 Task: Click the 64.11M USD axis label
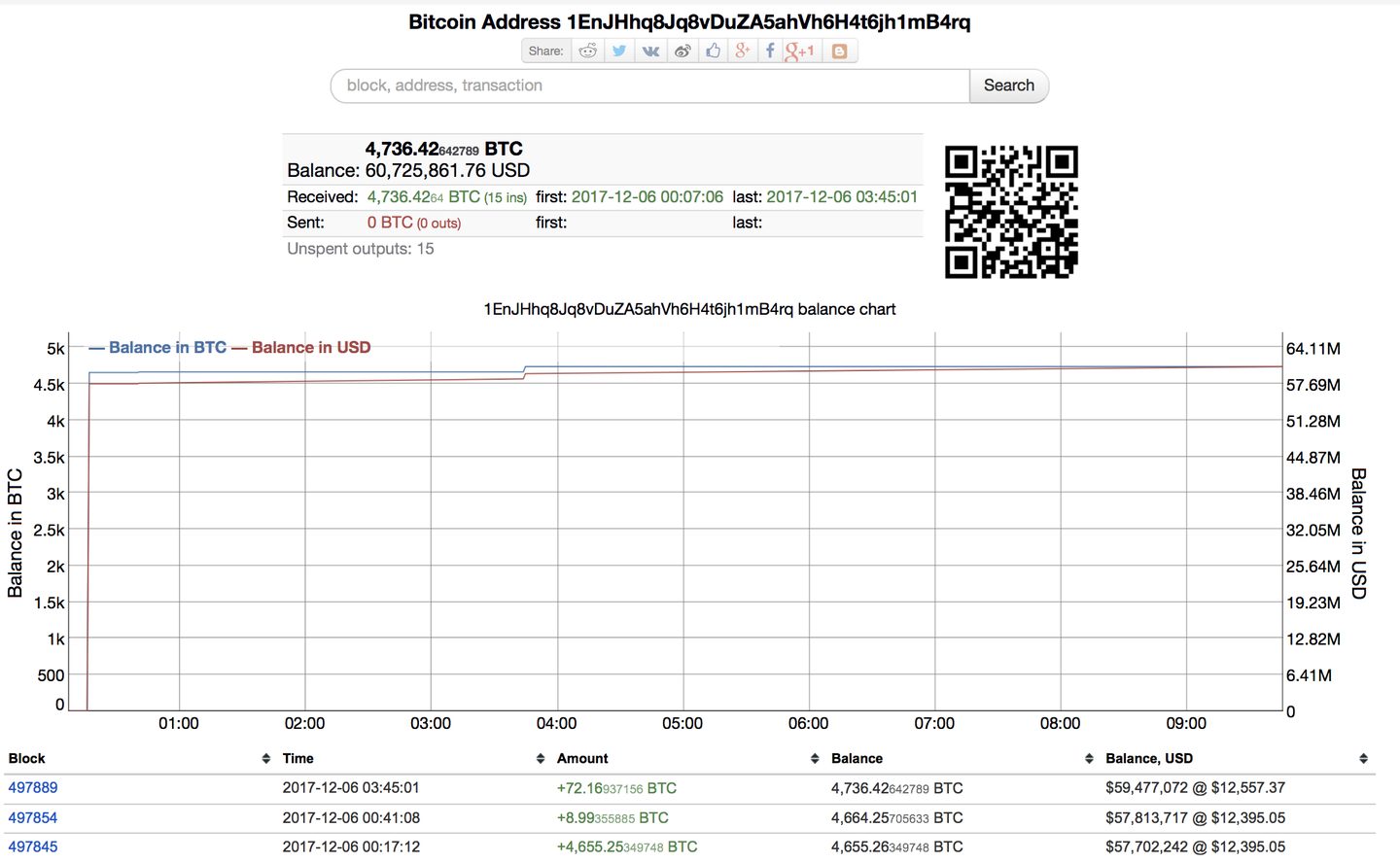tap(1313, 349)
